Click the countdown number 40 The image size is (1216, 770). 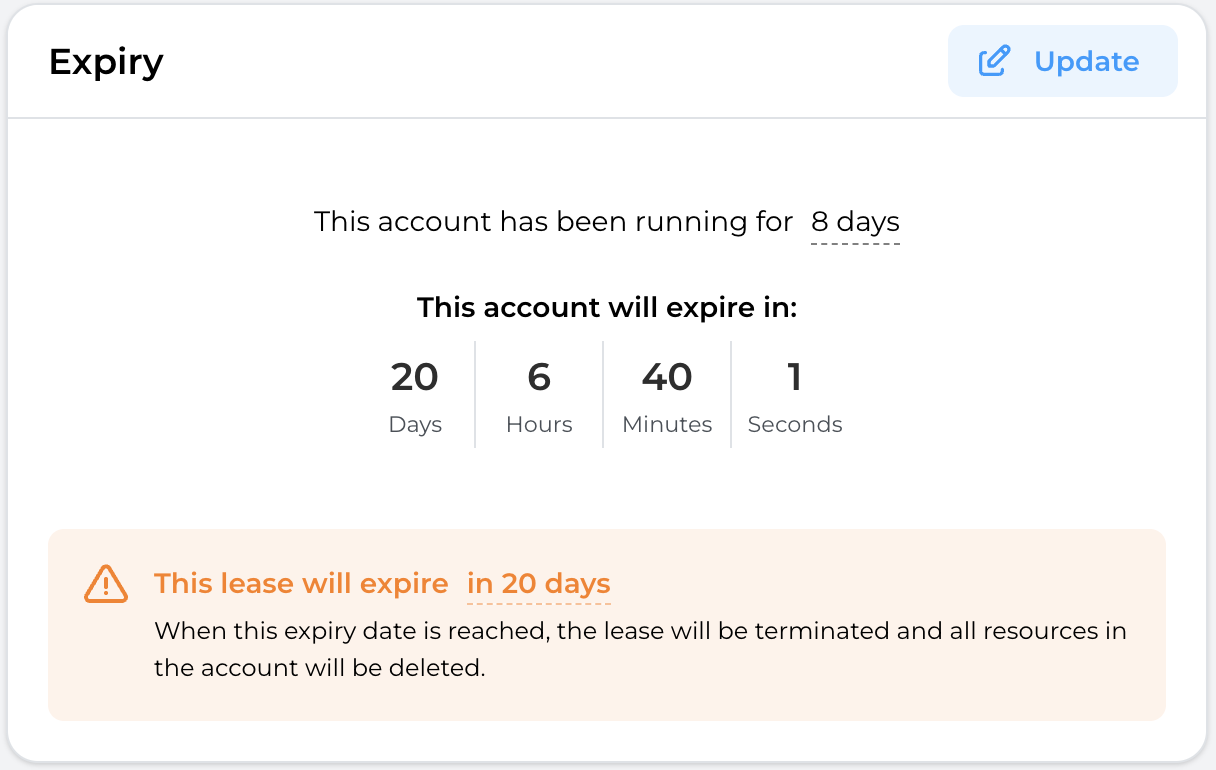[x=667, y=377]
